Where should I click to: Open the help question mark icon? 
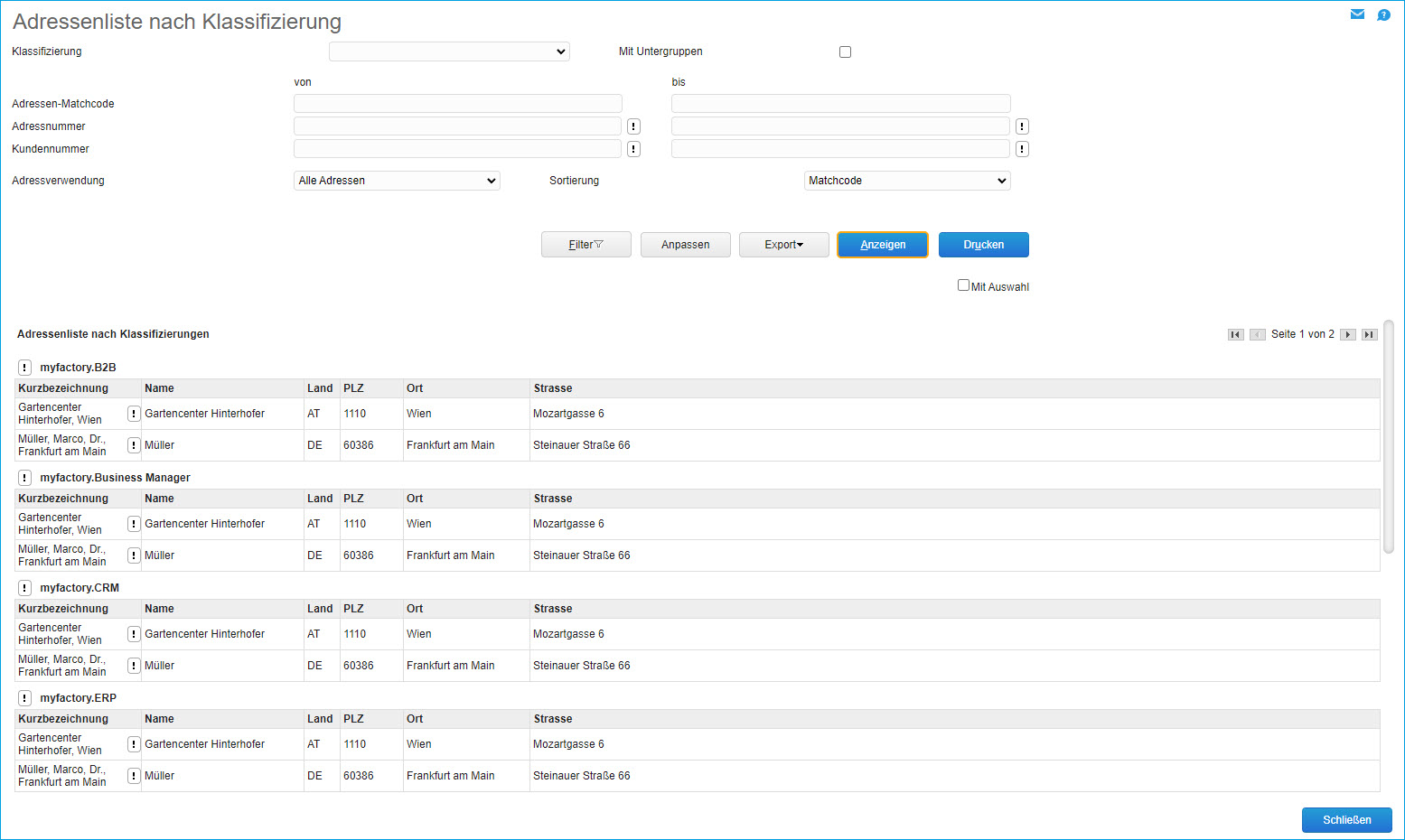pos(1383,14)
